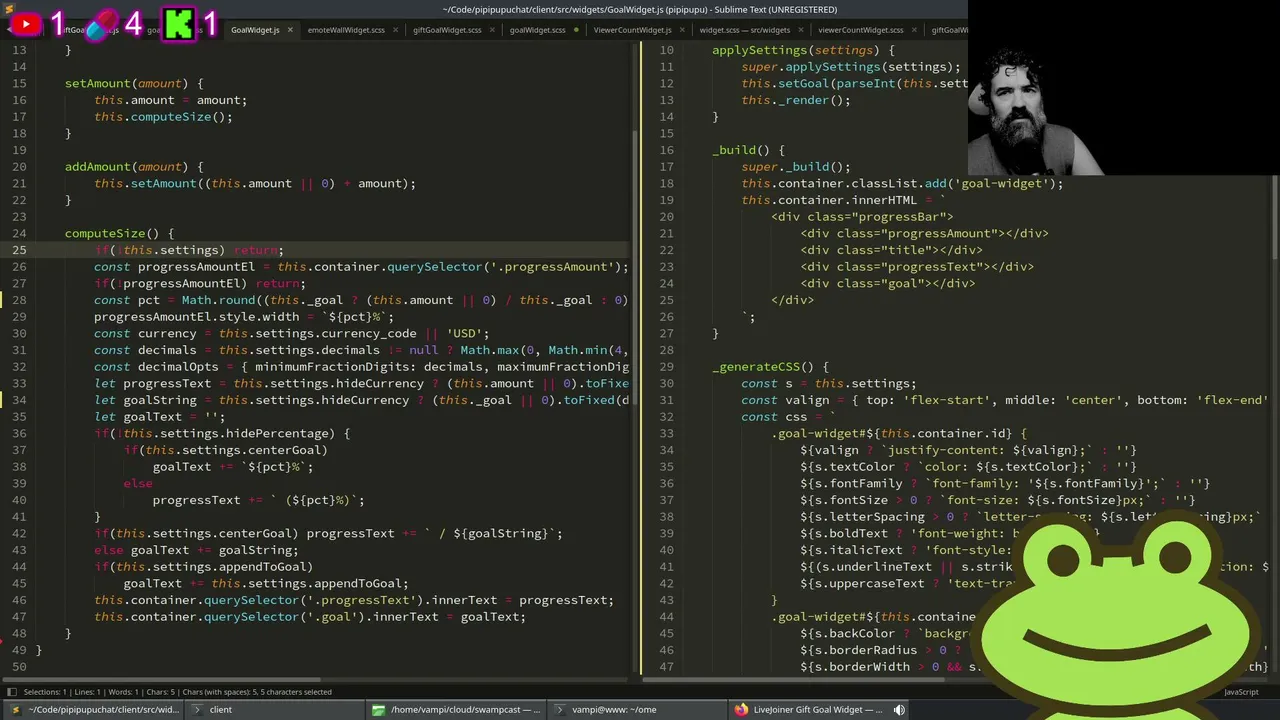Click the 'USD' string in left pane
1280x720 pixels.
pyautogui.click(x=465, y=334)
